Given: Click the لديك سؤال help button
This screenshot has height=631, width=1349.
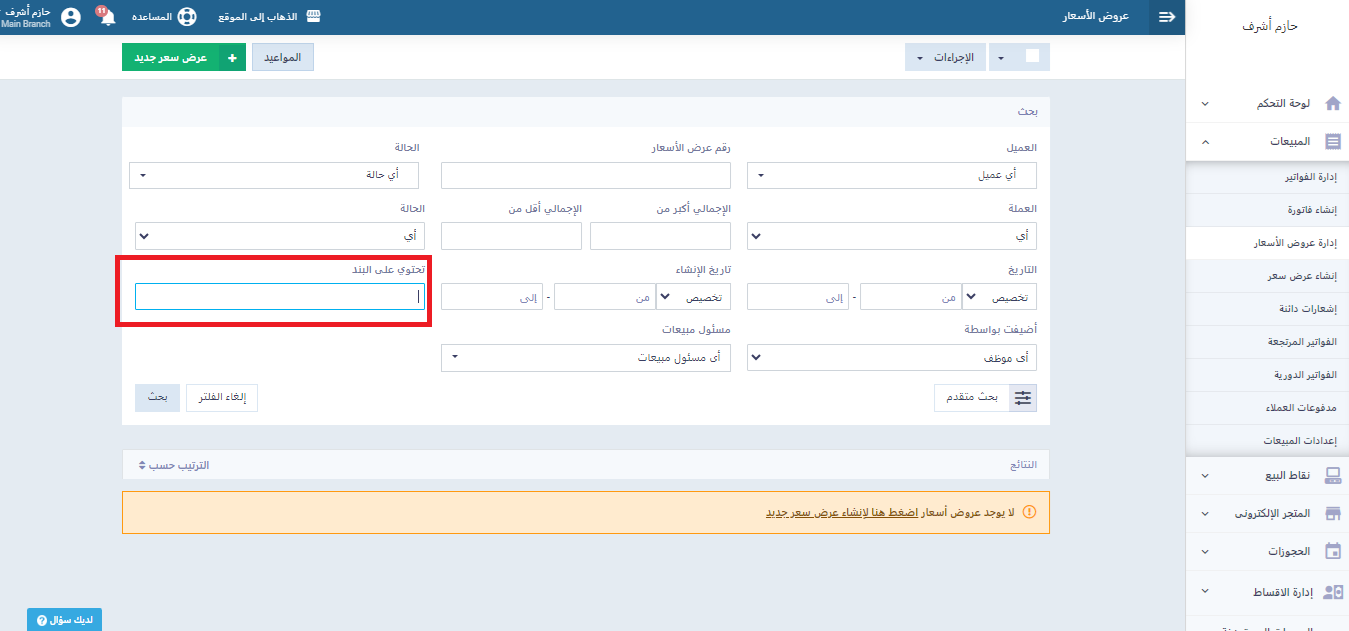Looking at the screenshot, I should pyautogui.click(x=64, y=620).
